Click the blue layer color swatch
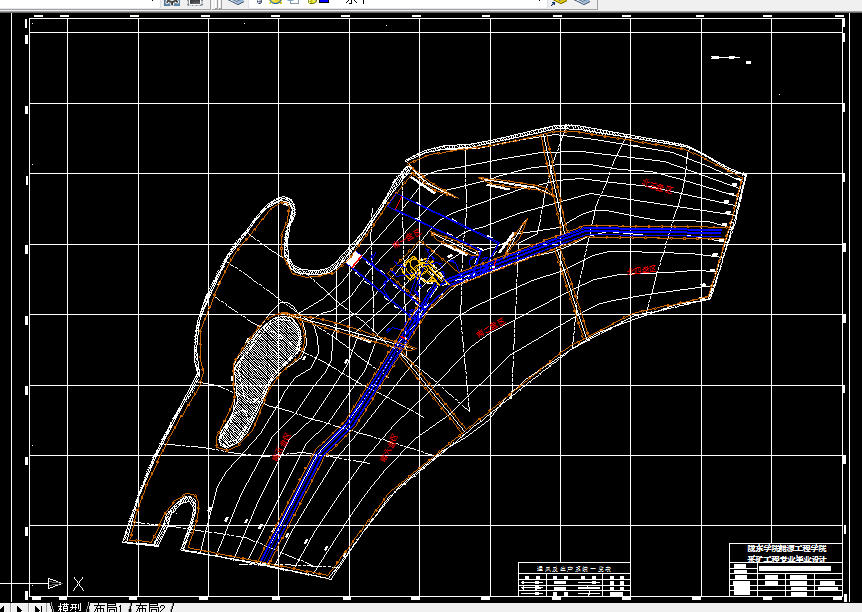 coord(324,2)
